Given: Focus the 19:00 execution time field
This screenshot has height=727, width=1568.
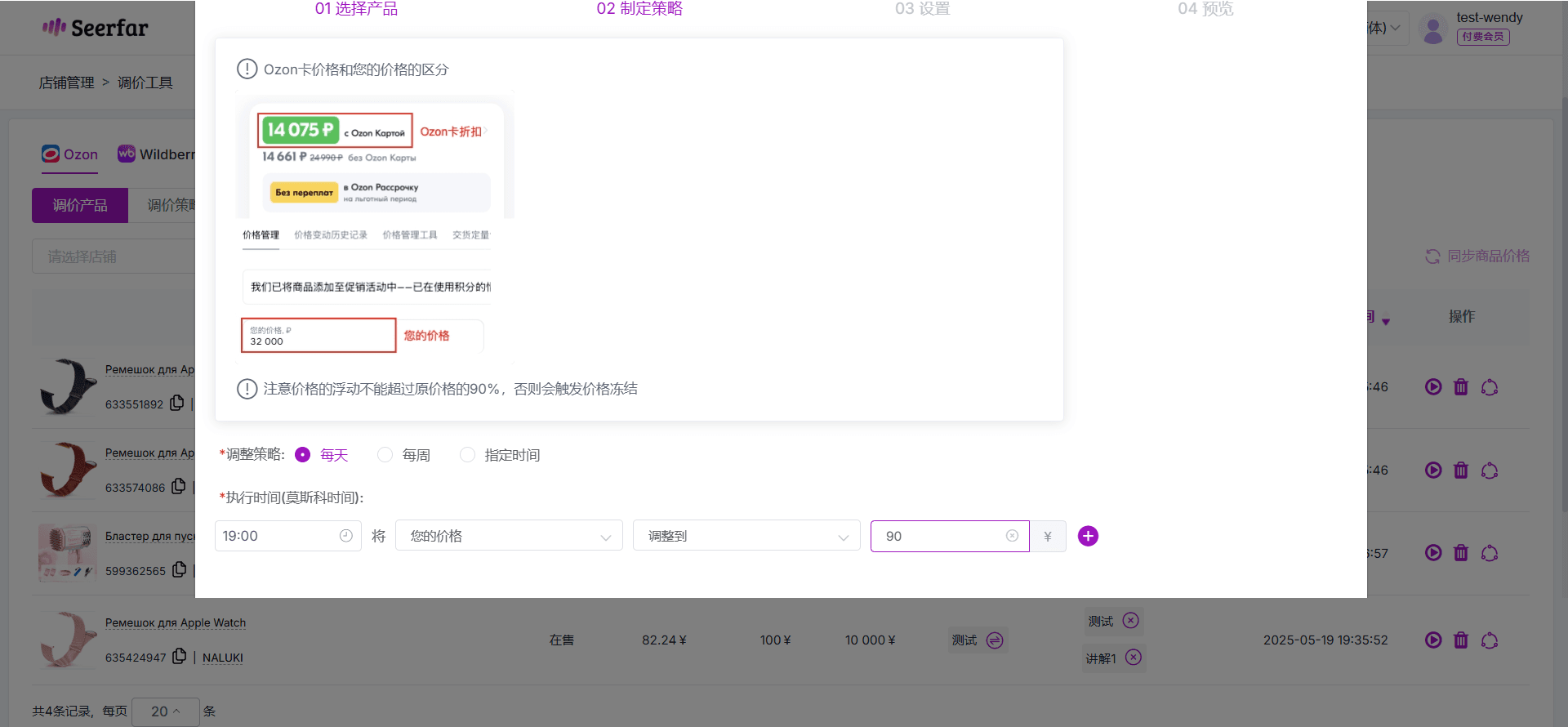Looking at the screenshot, I should click(x=288, y=536).
